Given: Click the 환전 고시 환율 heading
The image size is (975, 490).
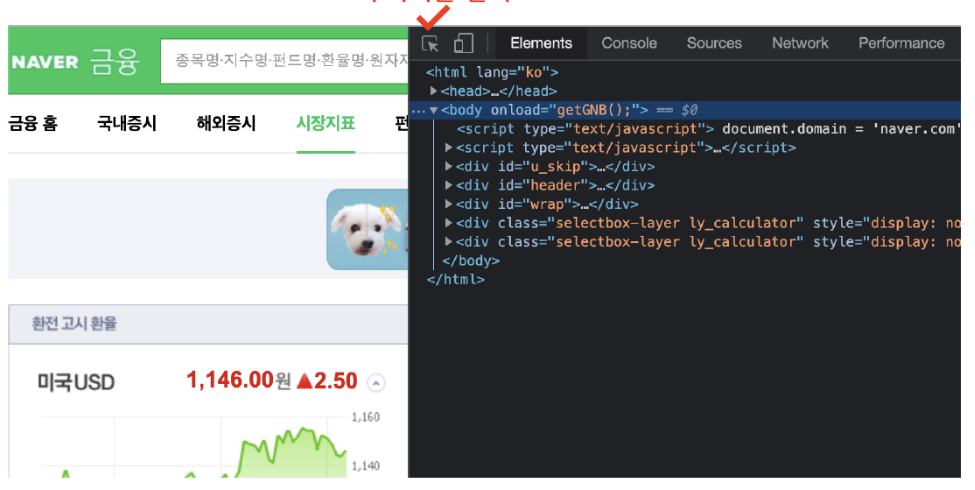Looking at the screenshot, I should click(74, 323).
